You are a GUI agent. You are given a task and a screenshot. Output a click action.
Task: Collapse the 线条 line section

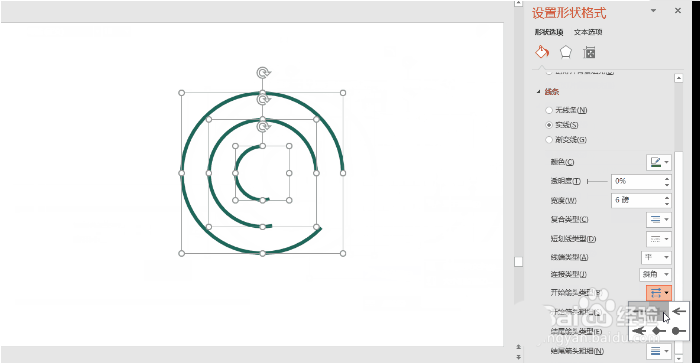click(538, 92)
